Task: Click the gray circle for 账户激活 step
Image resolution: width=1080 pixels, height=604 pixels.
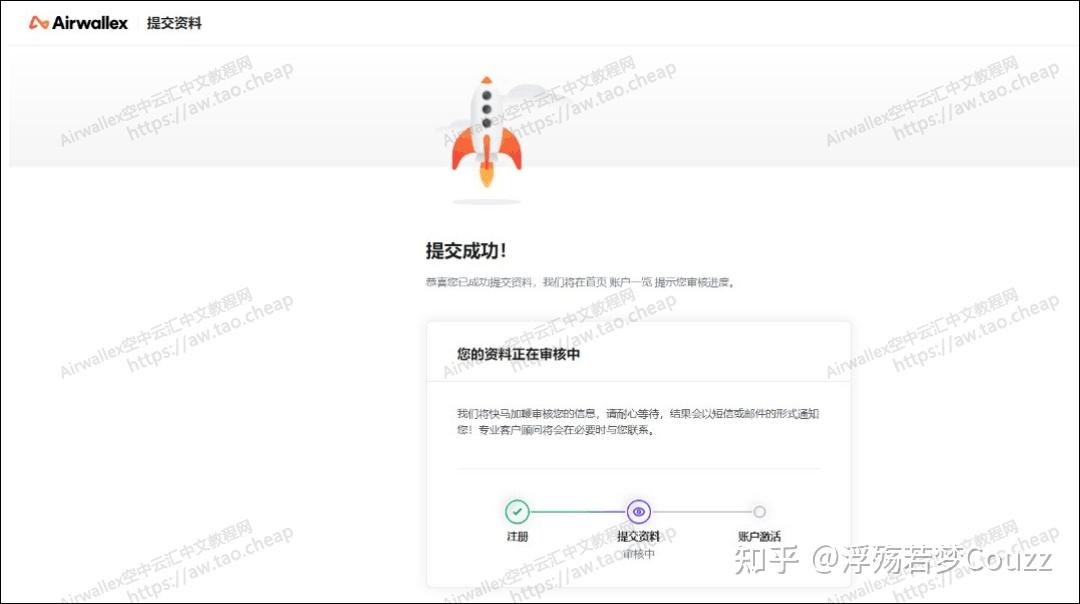Action: [760, 511]
